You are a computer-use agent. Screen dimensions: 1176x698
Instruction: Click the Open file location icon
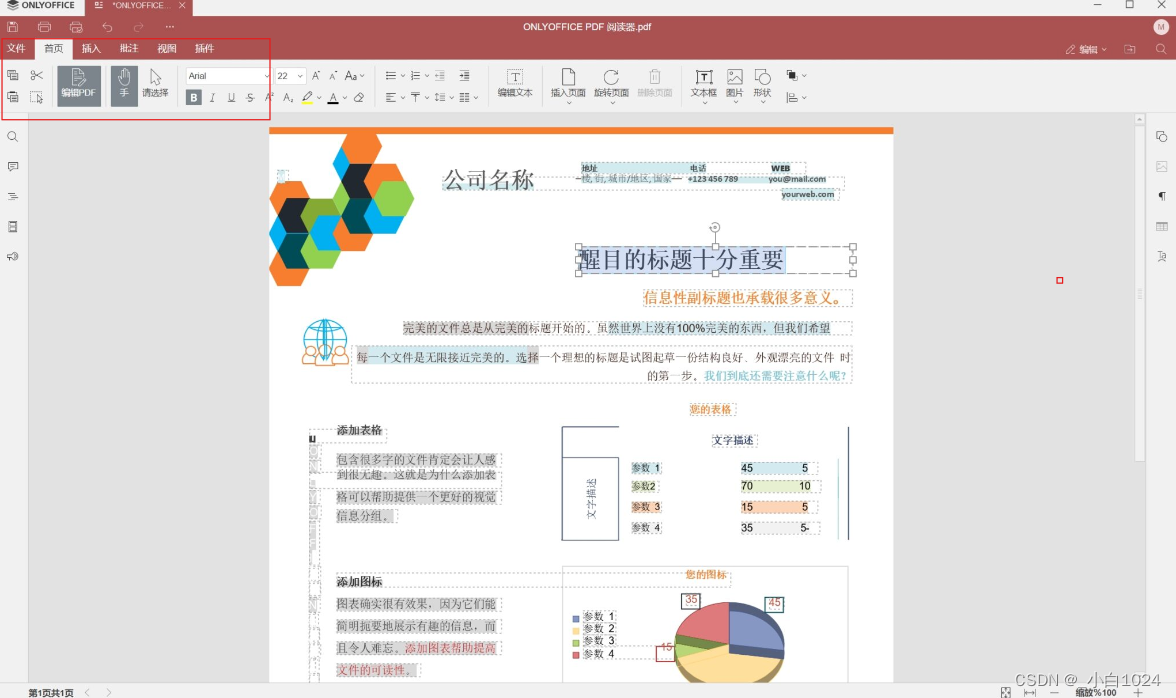pyautogui.click(x=1130, y=49)
